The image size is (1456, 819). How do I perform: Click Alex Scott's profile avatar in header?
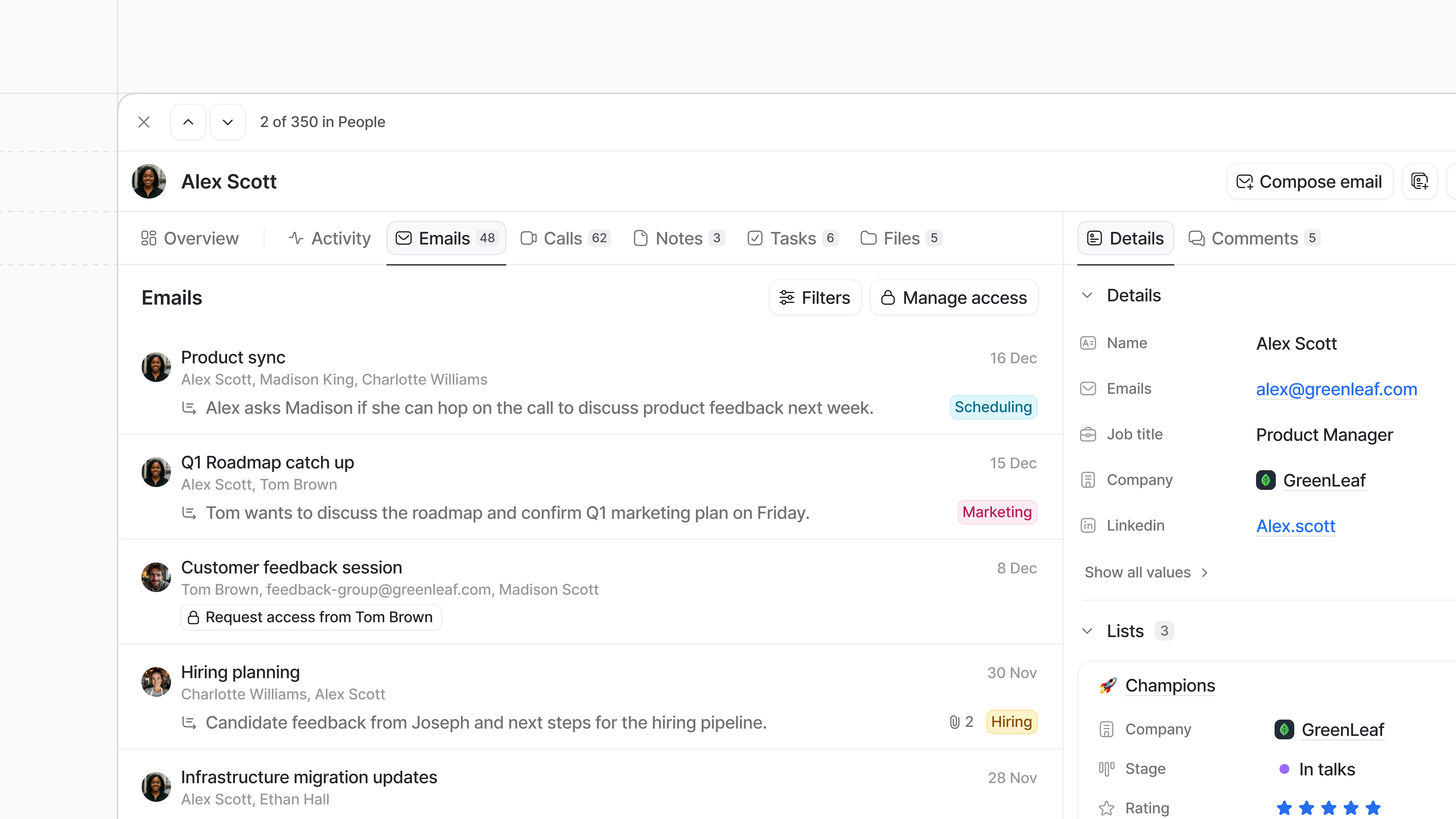[149, 181]
